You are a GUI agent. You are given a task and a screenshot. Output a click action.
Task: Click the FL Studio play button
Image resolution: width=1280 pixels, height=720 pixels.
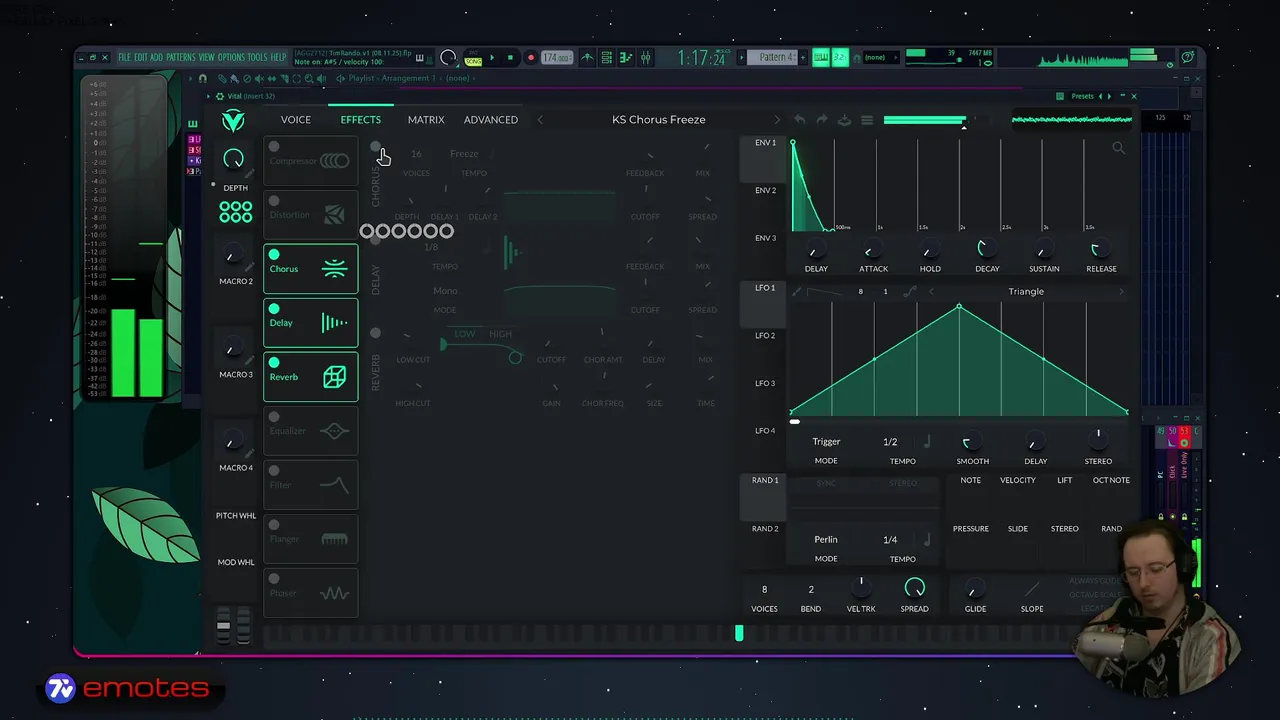click(492, 58)
